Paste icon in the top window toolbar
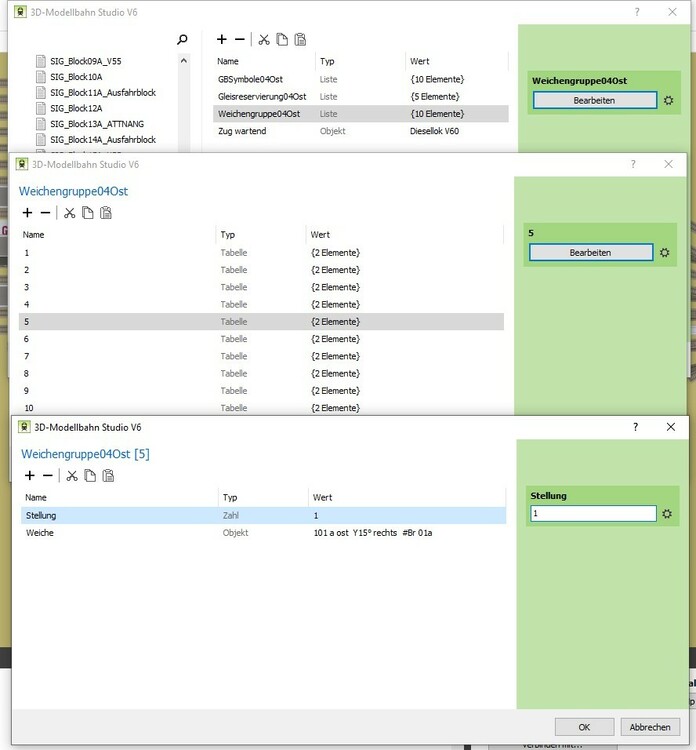Image resolution: width=696 pixels, height=750 pixels. coord(300,39)
